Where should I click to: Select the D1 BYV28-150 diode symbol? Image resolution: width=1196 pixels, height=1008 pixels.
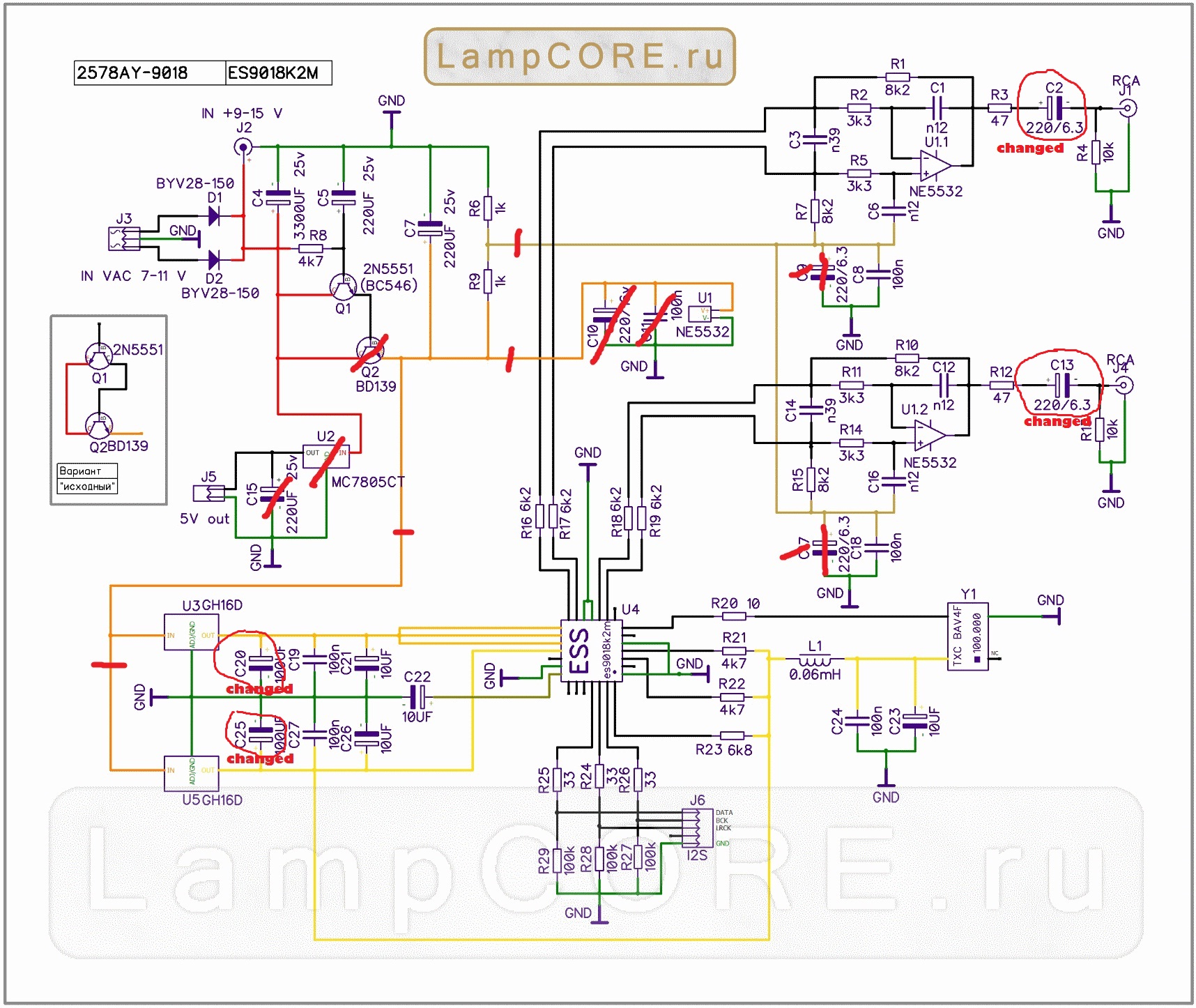(214, 215)
